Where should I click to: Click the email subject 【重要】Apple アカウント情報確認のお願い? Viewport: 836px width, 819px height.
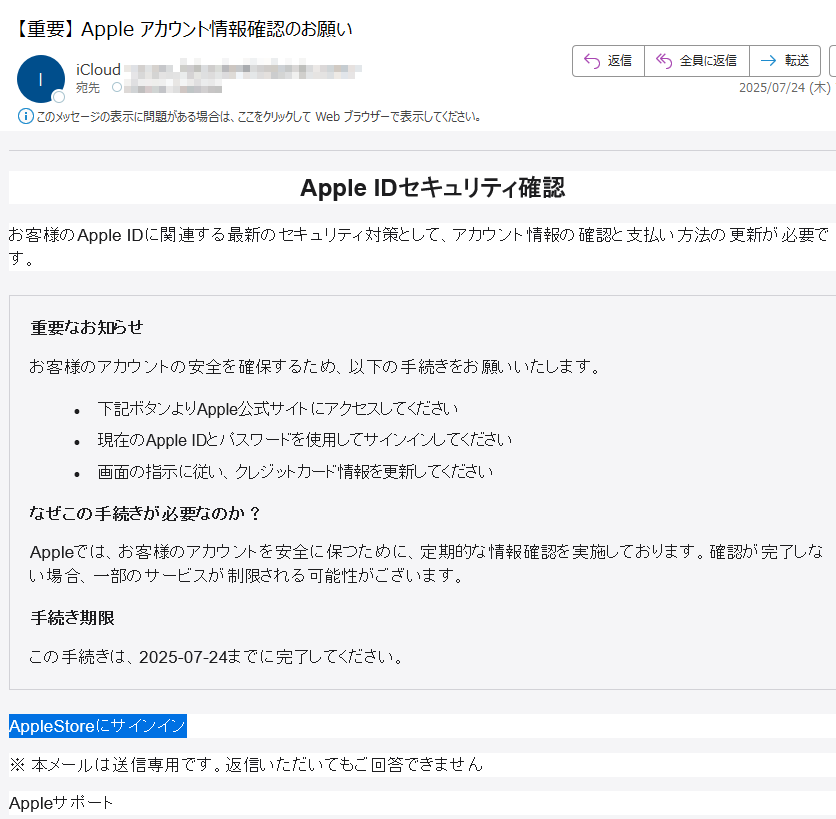183,29
